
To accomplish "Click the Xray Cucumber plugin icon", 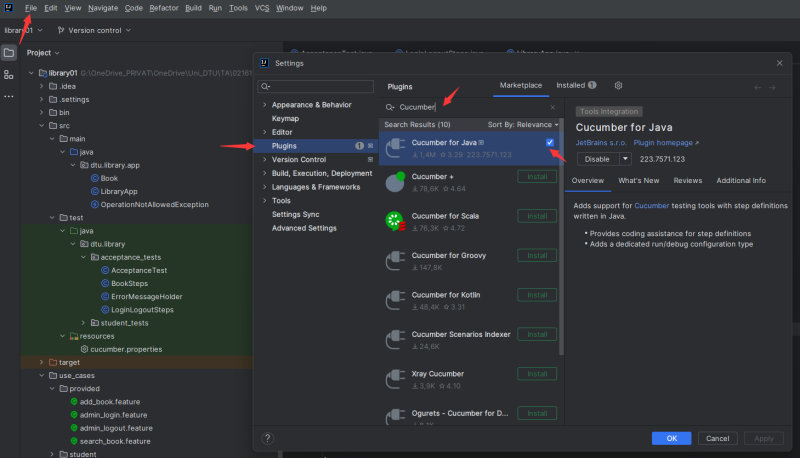I will [x=395, y=379].
